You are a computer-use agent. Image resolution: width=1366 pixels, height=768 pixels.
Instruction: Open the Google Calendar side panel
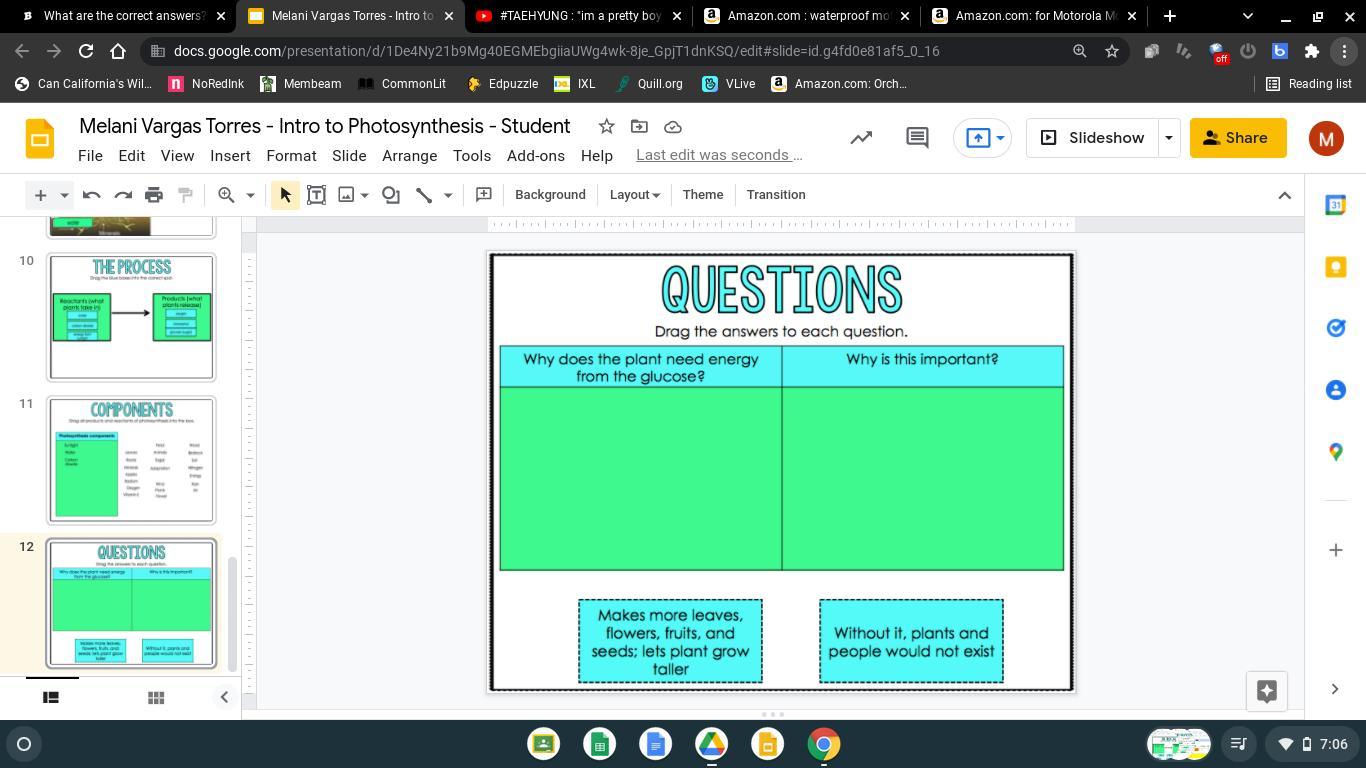pos(1335,204)
